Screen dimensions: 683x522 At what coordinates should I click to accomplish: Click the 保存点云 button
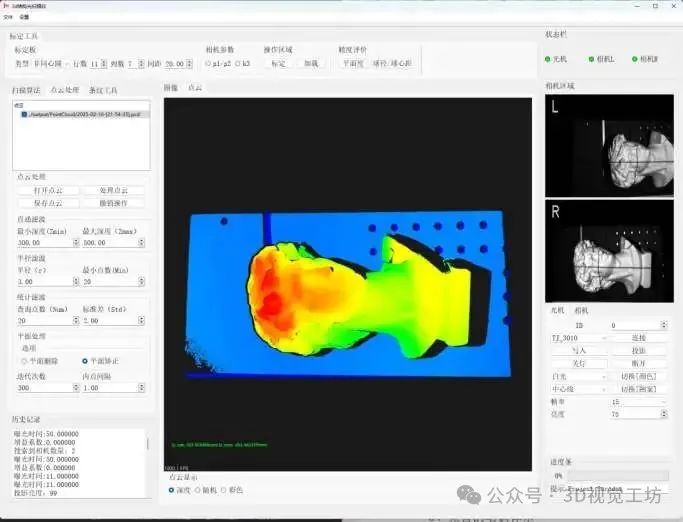(47, 203)
